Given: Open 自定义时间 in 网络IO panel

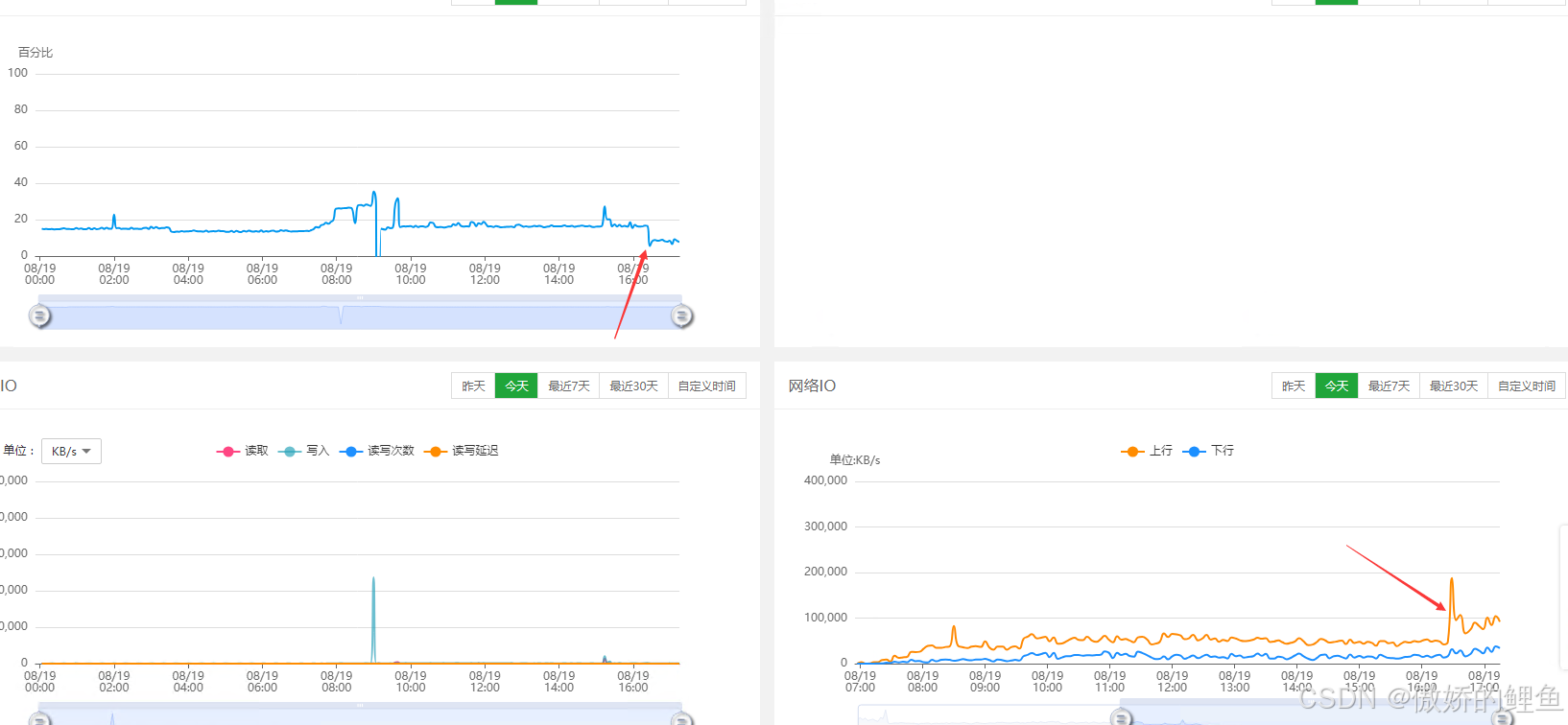Looking at the screenshot, I should (1527, 386).
